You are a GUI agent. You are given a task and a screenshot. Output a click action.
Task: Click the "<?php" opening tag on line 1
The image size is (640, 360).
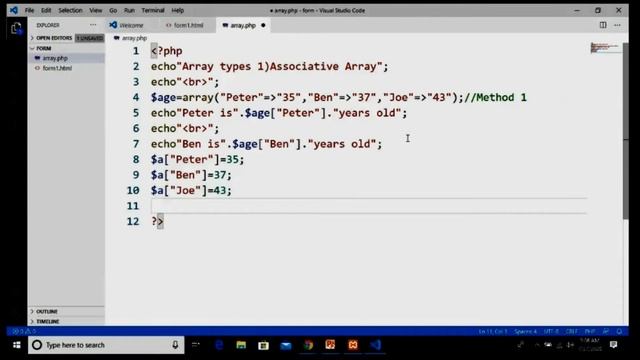(x=167, y=51)
